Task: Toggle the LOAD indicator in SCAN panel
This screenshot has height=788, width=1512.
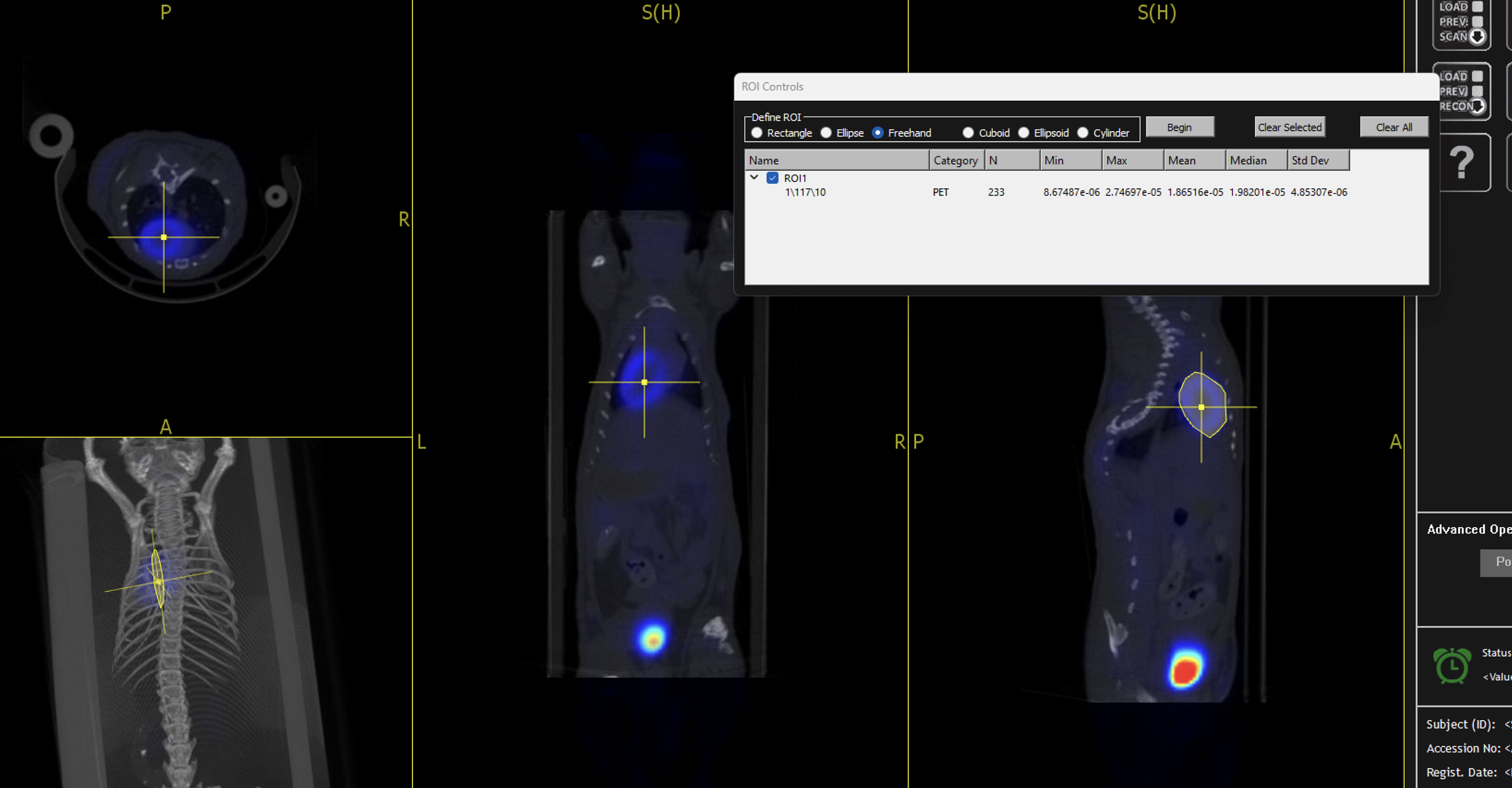Action: [x=1477, y=7]
